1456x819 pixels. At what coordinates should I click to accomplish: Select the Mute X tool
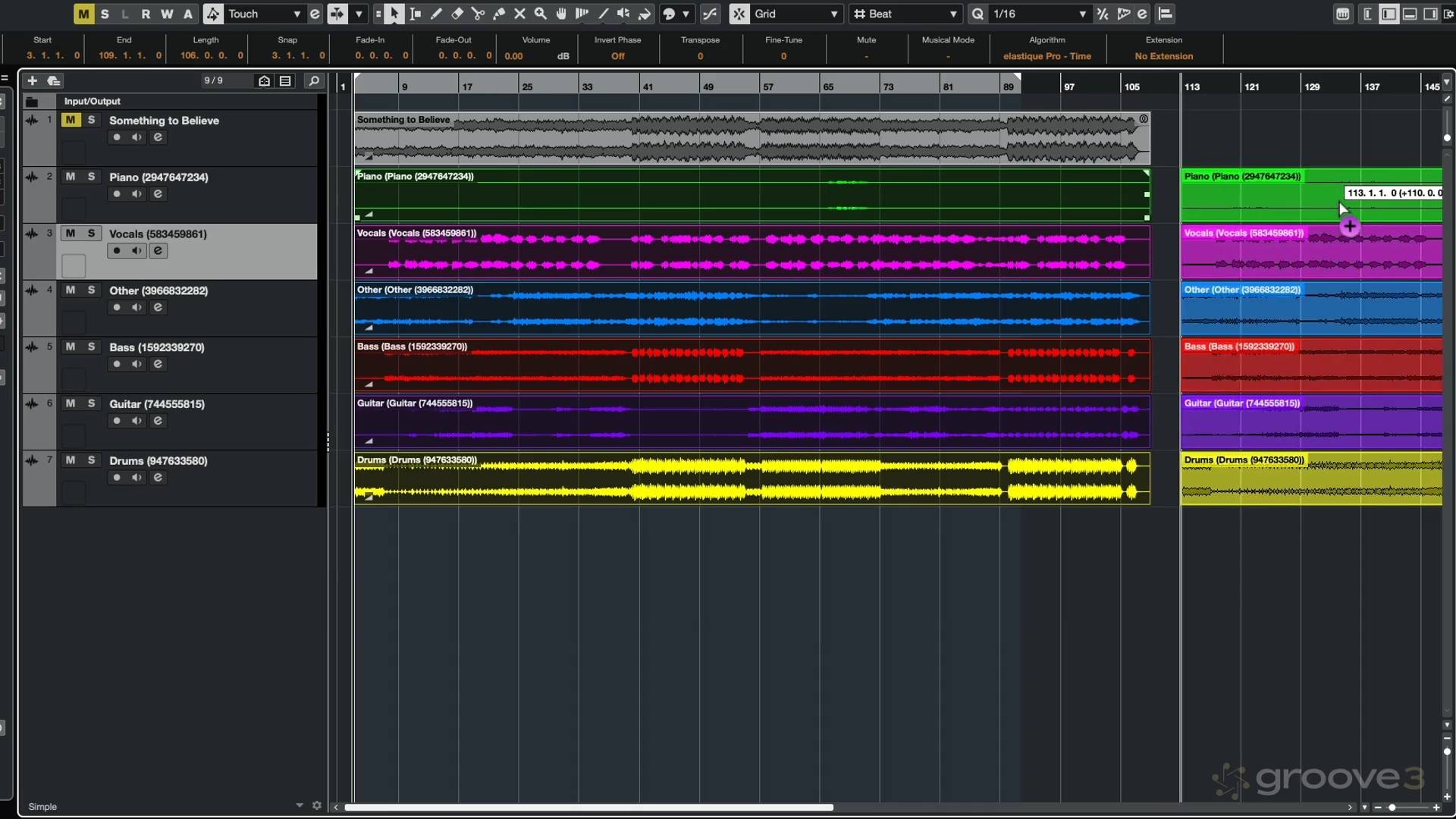coord(519,14)
